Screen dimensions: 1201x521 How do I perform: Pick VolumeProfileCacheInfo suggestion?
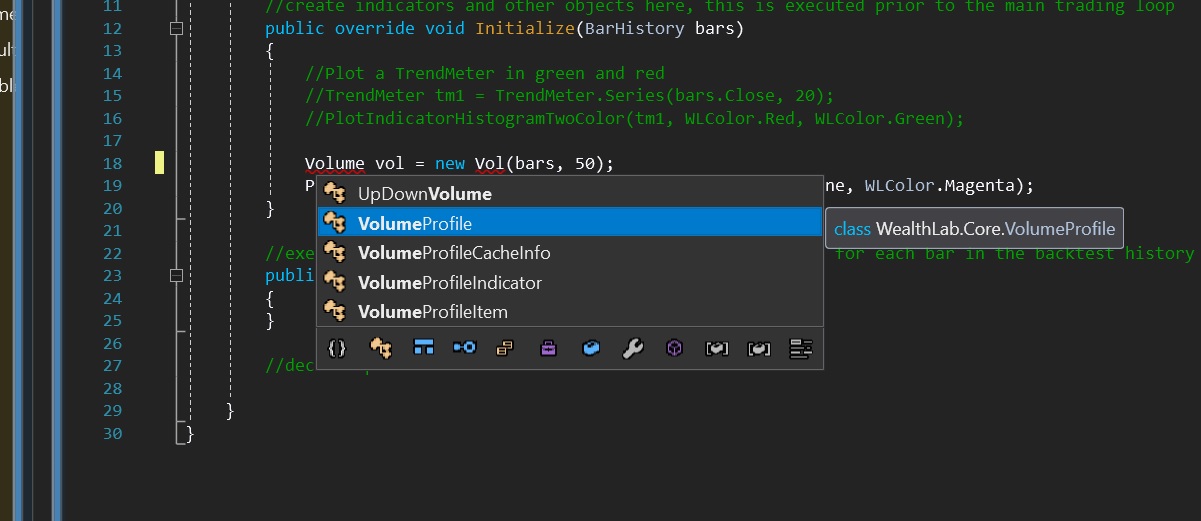click(570, 253)
